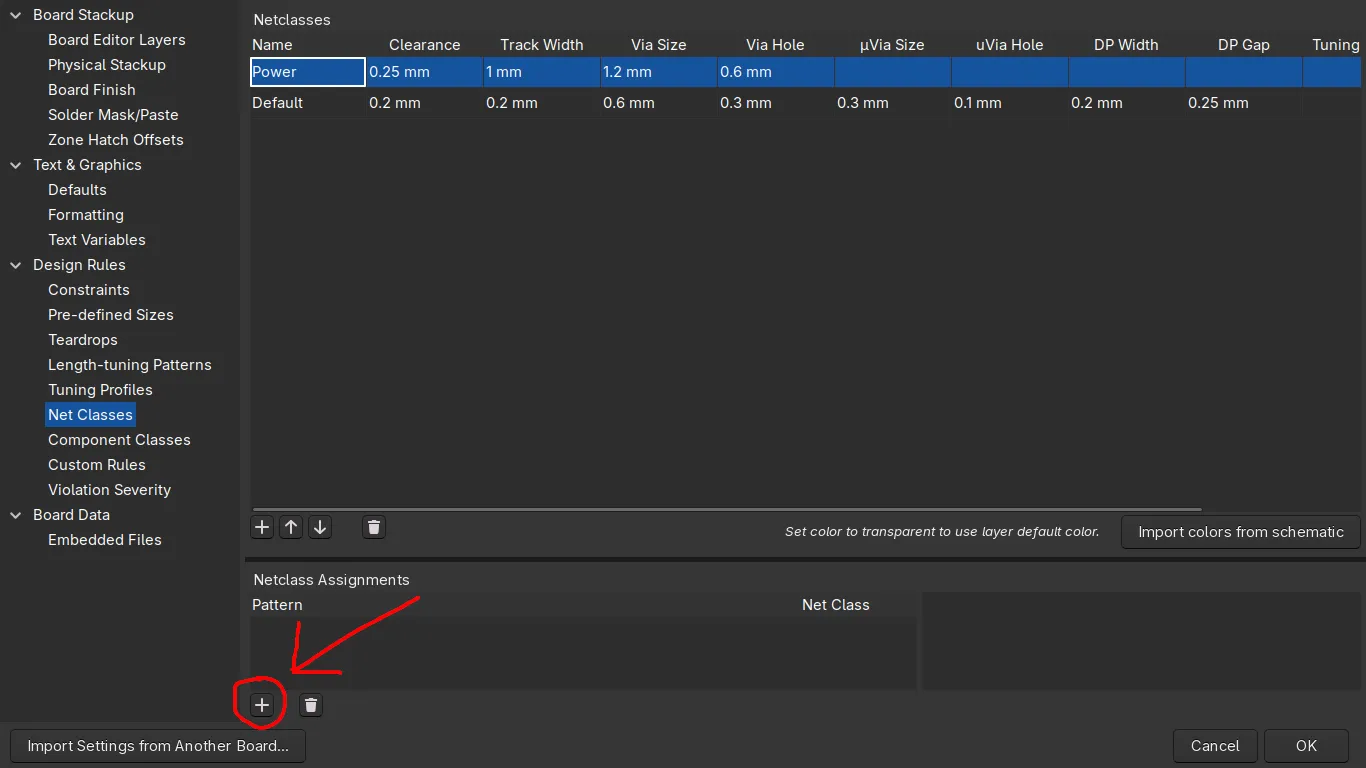1366x768 pixels.
Task: Cancel the board setup dialog
Action: pyautogui.click(x=1215, y=746)
